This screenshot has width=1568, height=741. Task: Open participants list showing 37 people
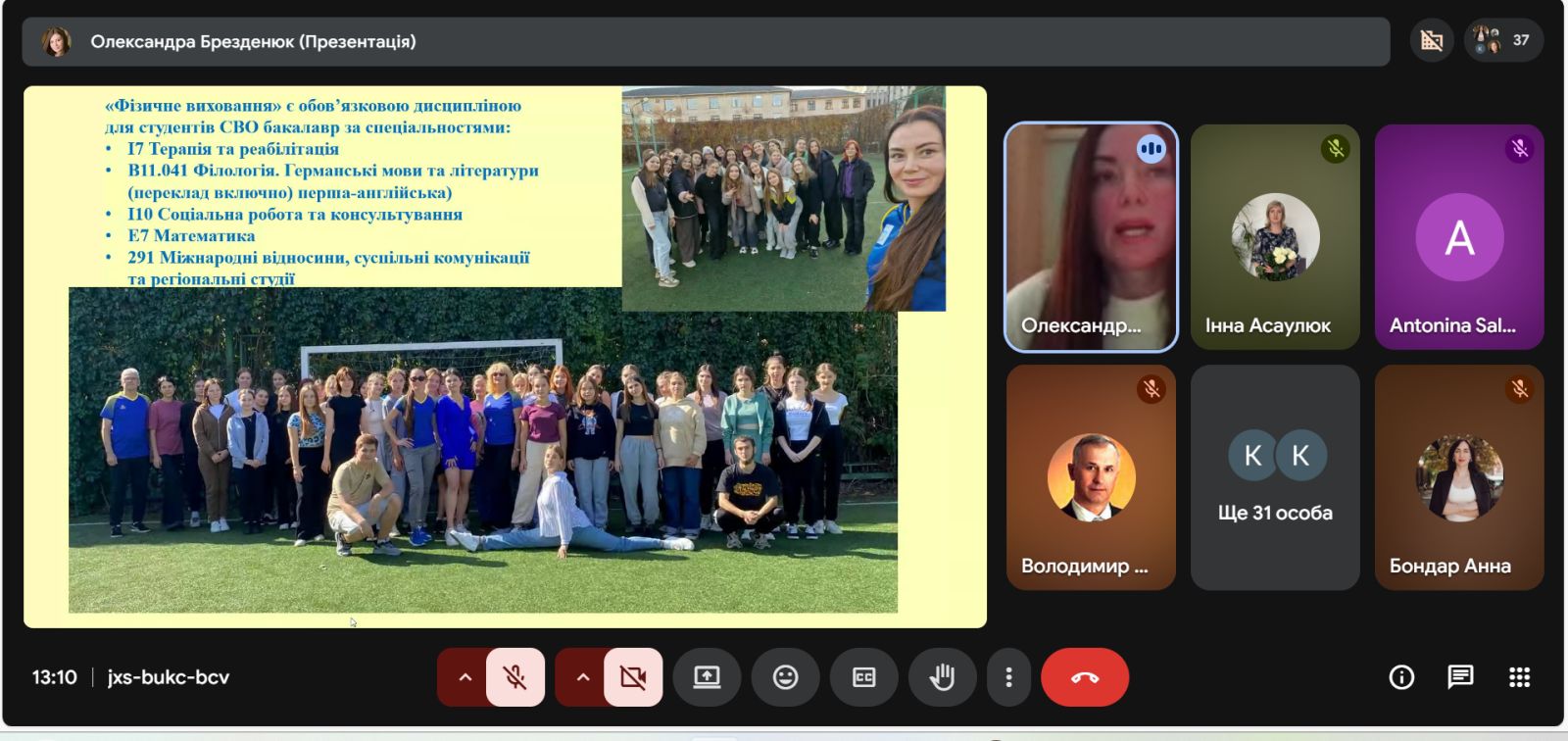[1504, 40]
